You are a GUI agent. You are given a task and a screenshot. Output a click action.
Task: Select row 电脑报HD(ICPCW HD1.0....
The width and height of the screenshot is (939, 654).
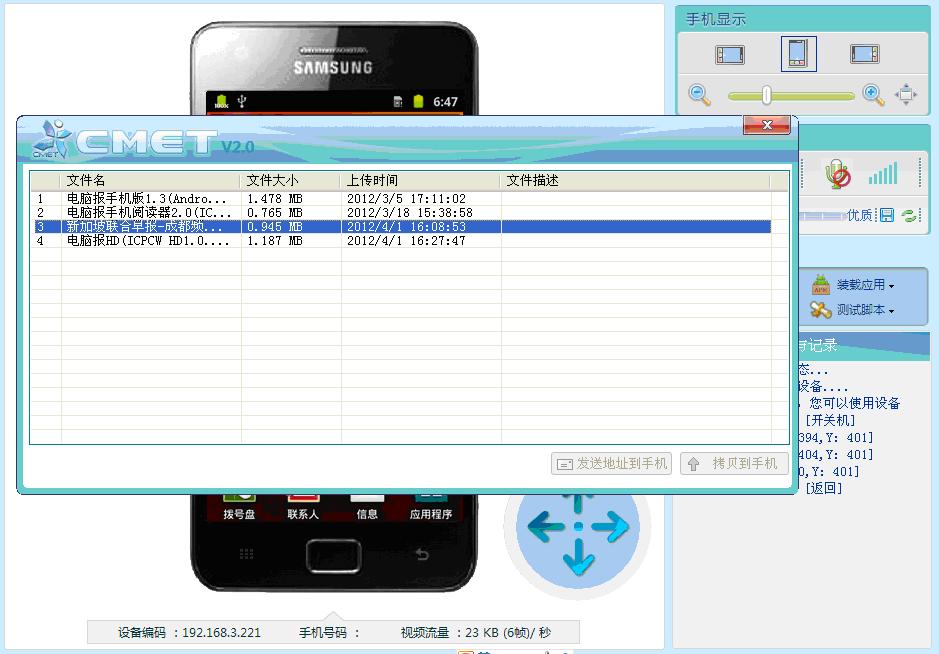tap(400, 241)
